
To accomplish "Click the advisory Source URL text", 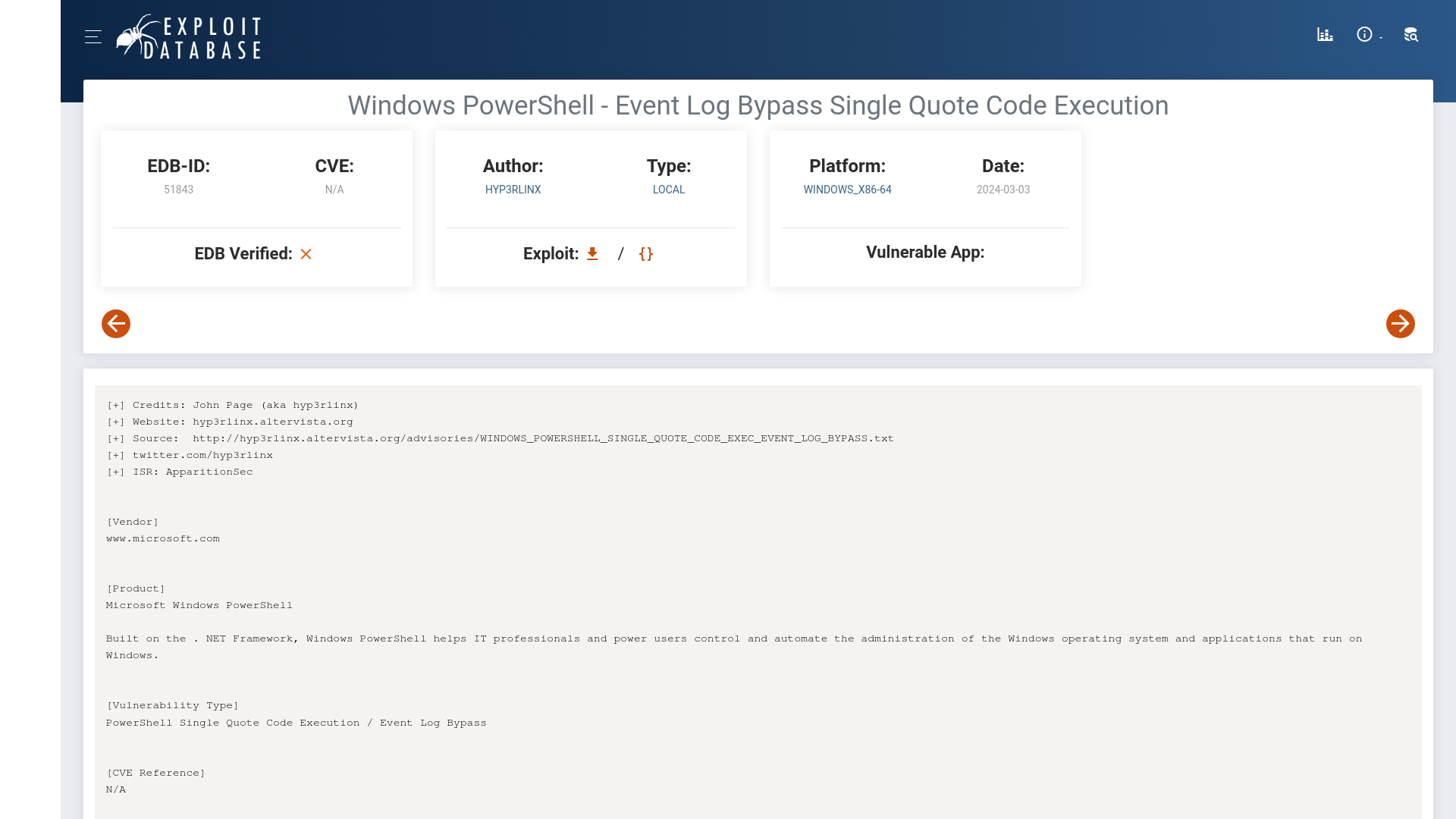I will pos(543,438).
